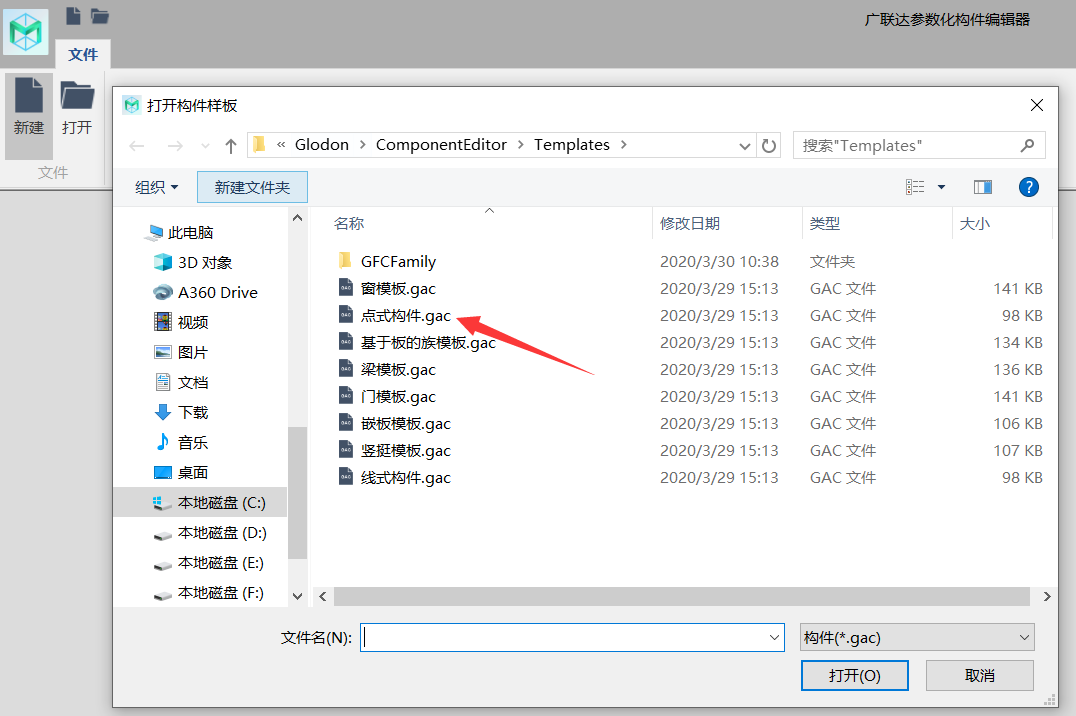The image size is (1076, 716).
Task: Click the horizontal scrollbar right arrow
Action: [1046, 597]
